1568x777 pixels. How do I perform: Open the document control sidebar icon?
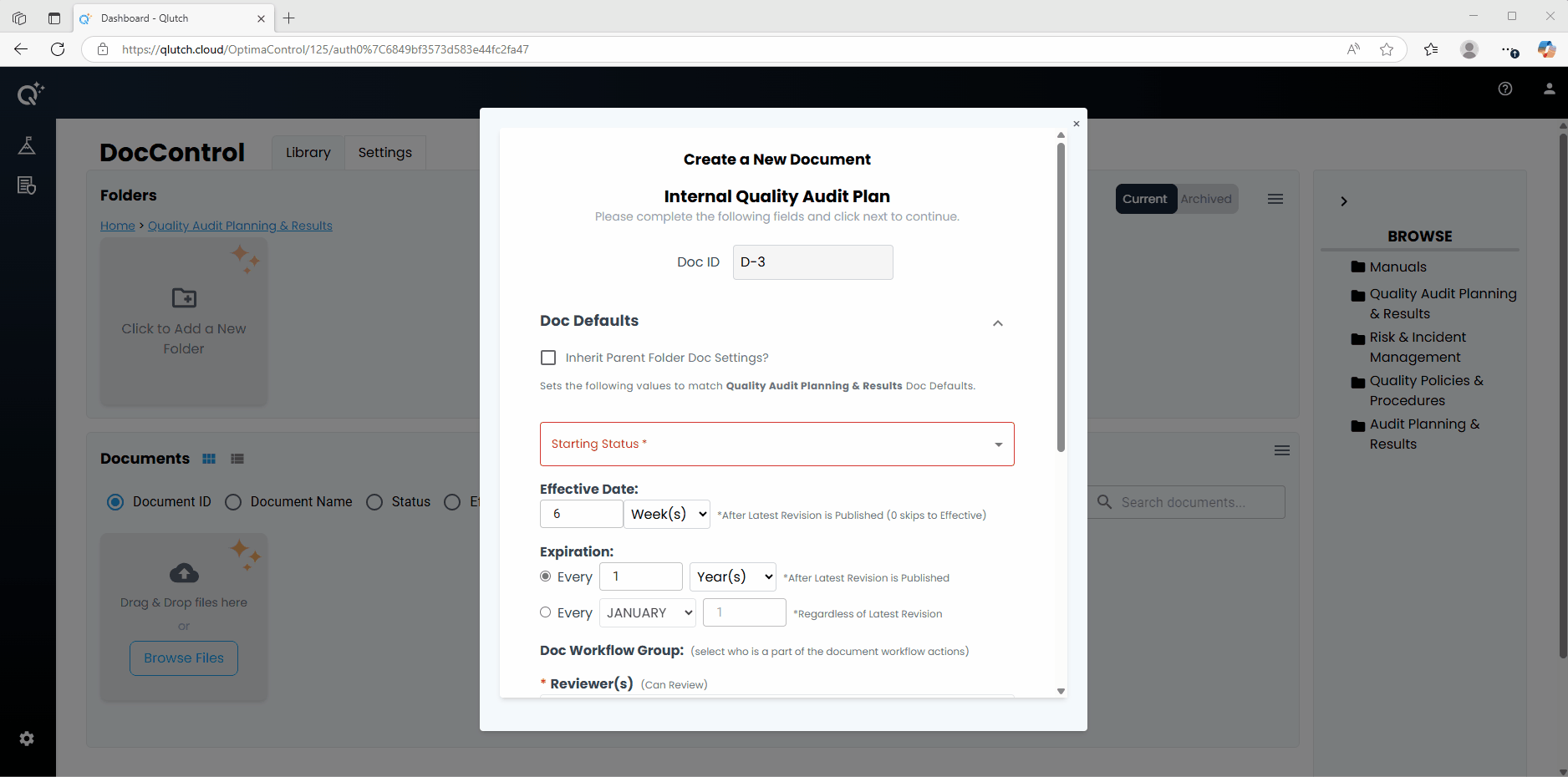tap(27, 185)
